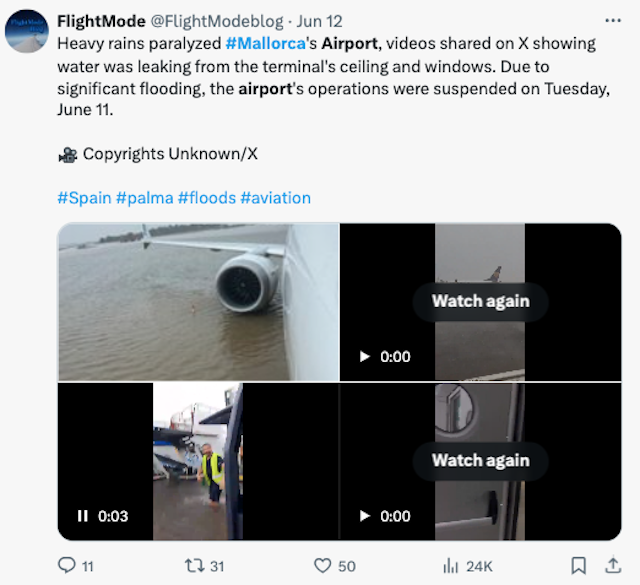Like the post with heart icon
Viewport: 640px width, 585px height.
coord(323,566)
